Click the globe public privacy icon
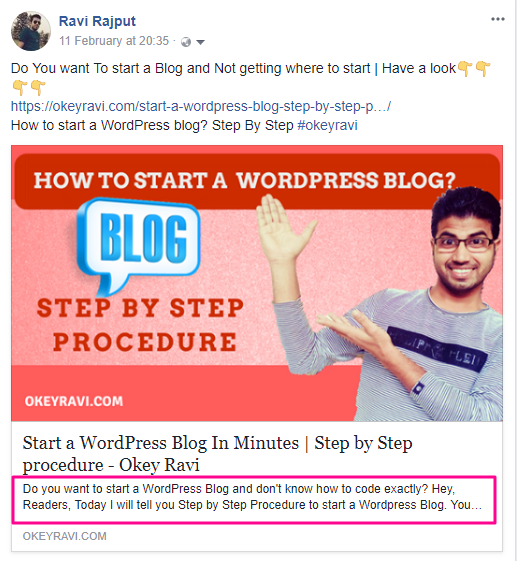This screenshot has width=517, height=561. [186, 42]
